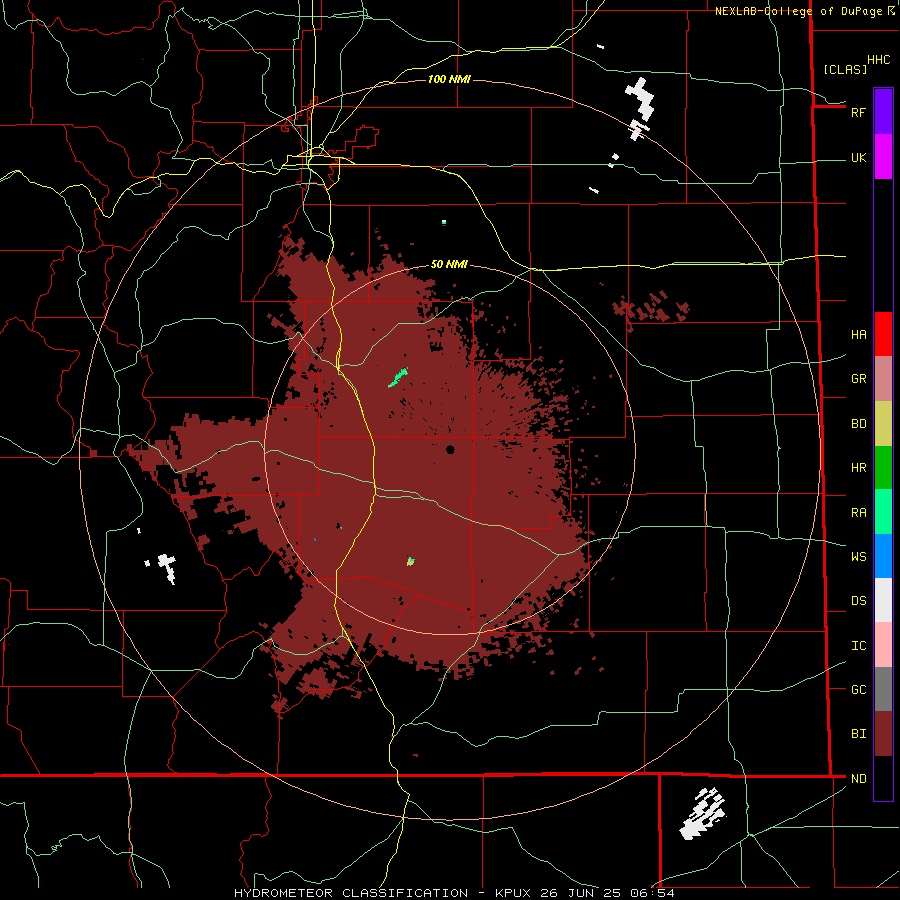
Task: Select the BD yellow legend swatch
Action: pos(883,424)
